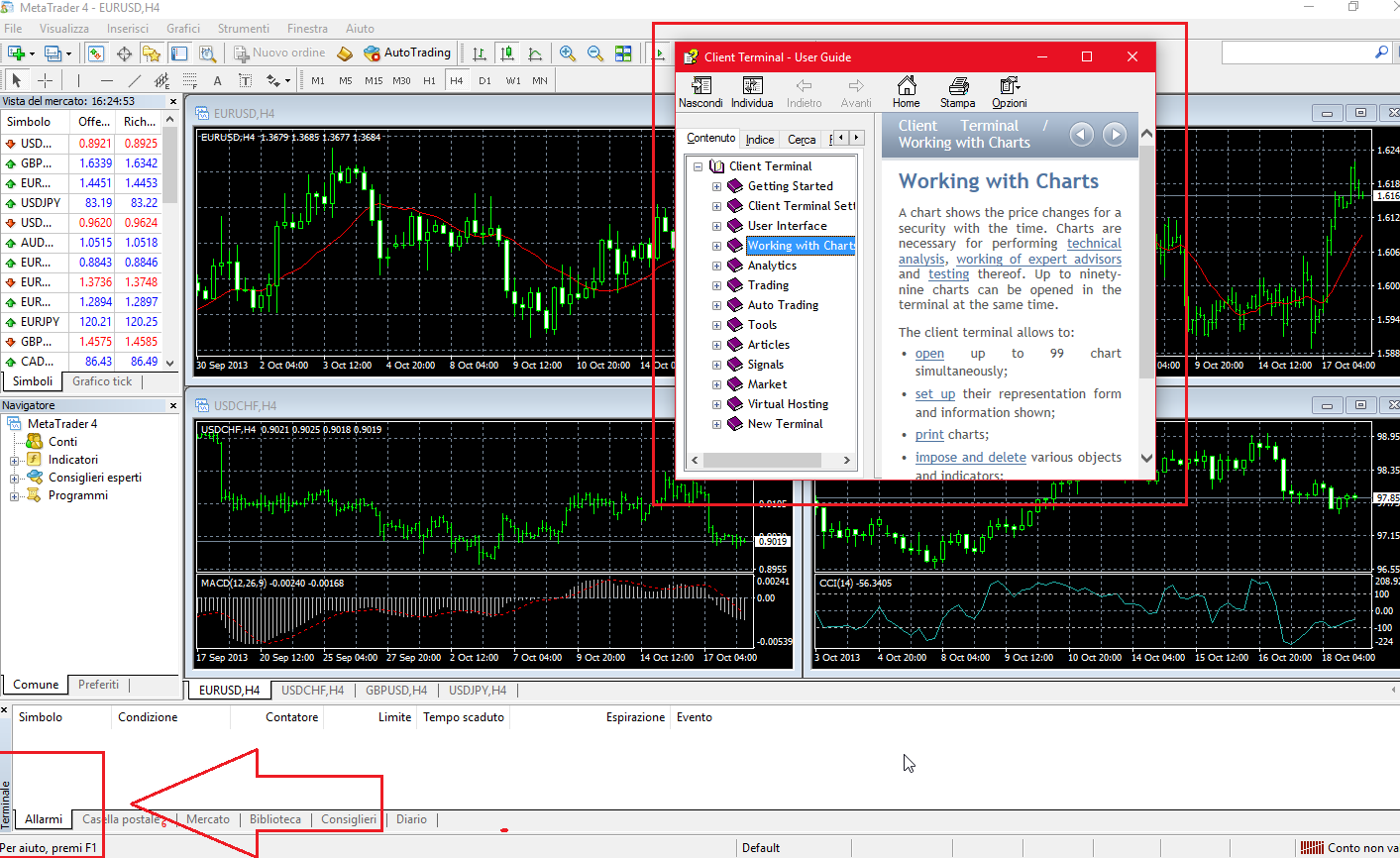Image resolution: width=1400 pixels, height=858 pixels.
Task: Switch timeframe to H1
Action: coord(429,80)
